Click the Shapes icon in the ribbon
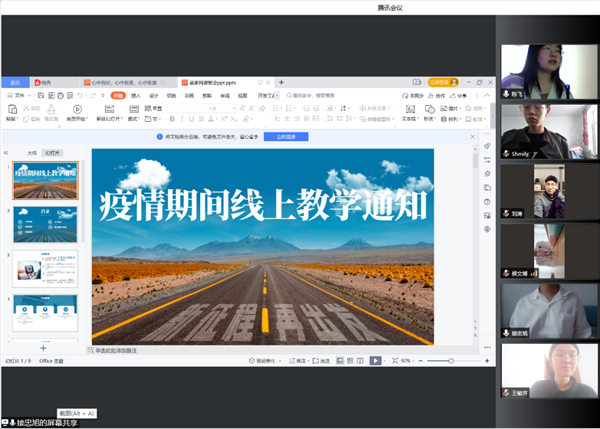The image size is (600, 429). coord(429,110)
